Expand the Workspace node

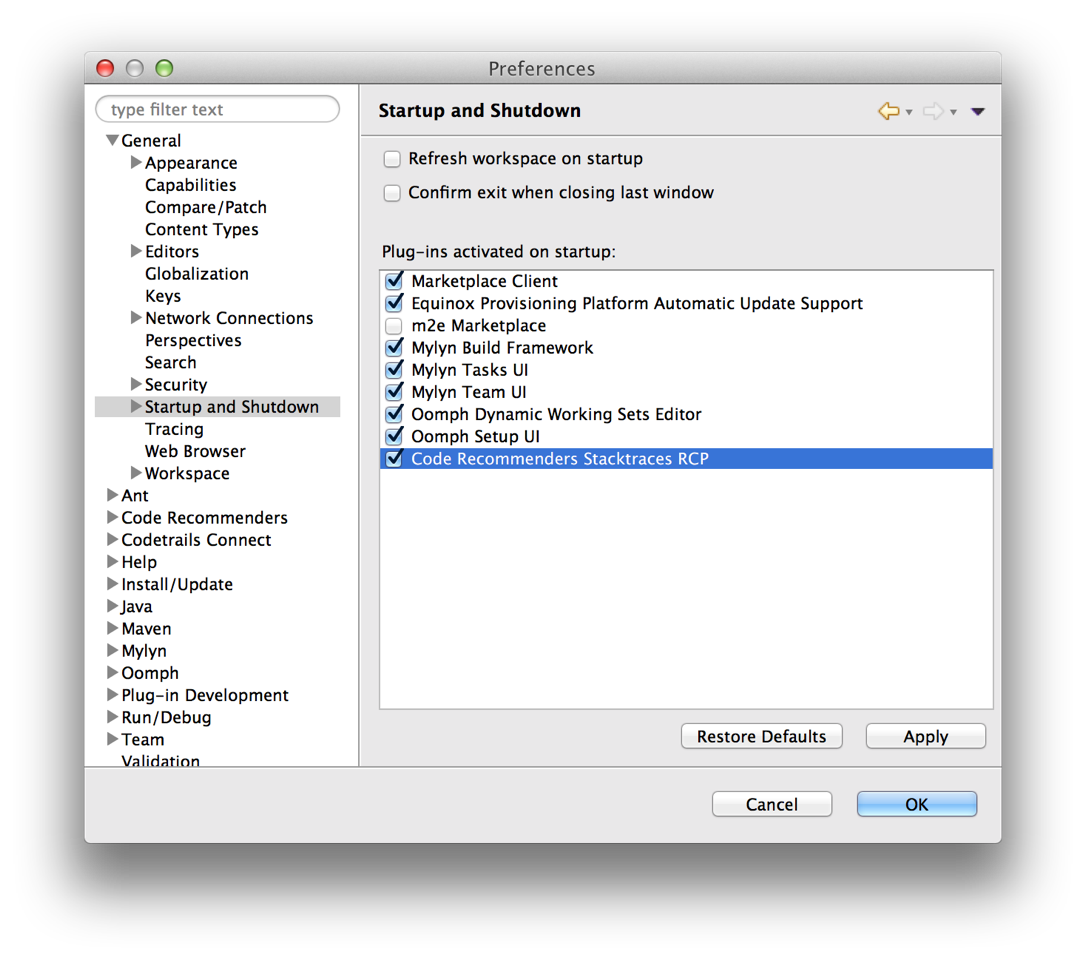[136, 472]
